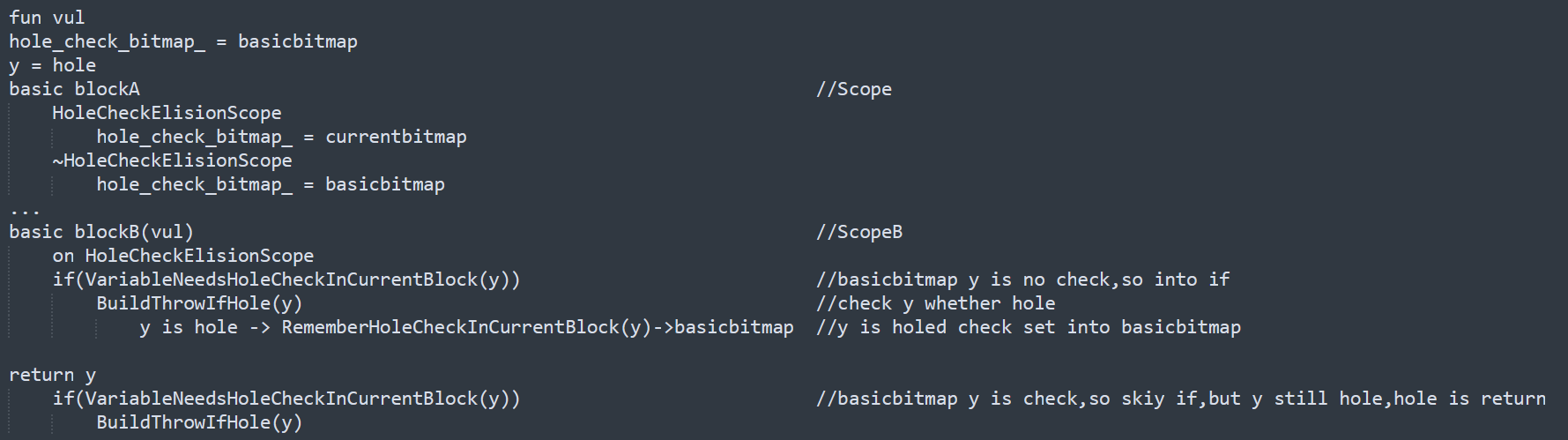Click '//check y whether hole' comment
The height and width of the screenshot is (440, 1568).
coord(936,303)
